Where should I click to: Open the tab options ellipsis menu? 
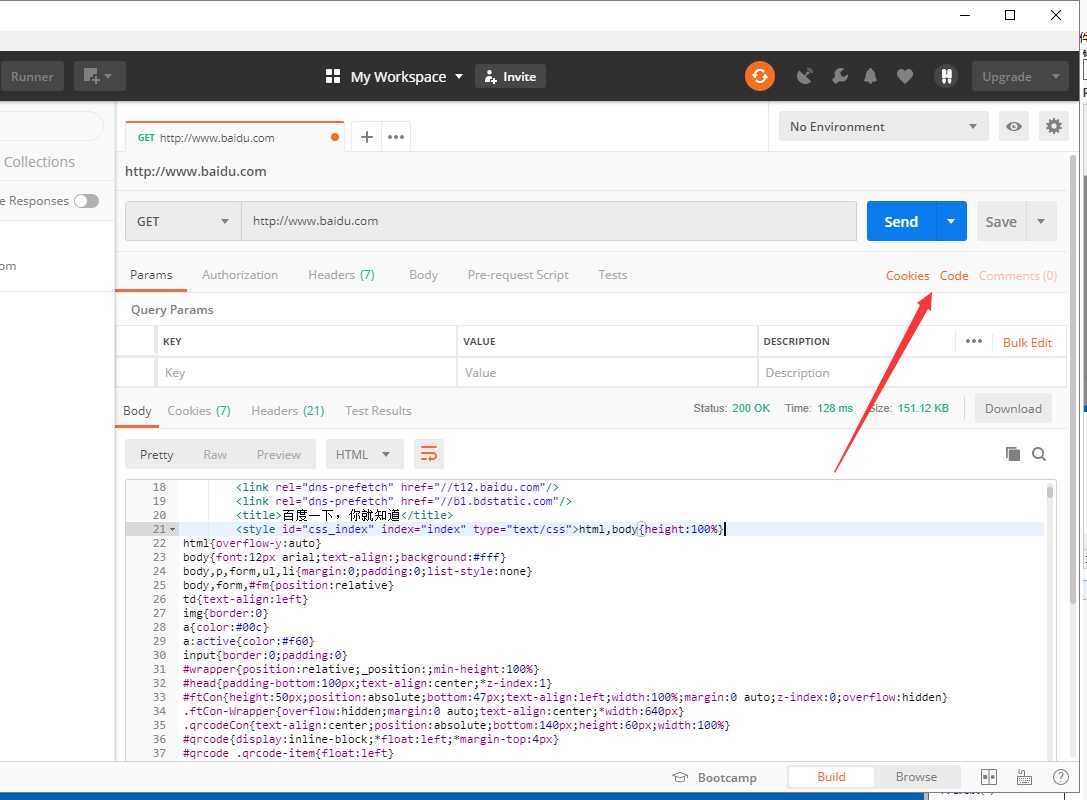(x=396, y=137)
